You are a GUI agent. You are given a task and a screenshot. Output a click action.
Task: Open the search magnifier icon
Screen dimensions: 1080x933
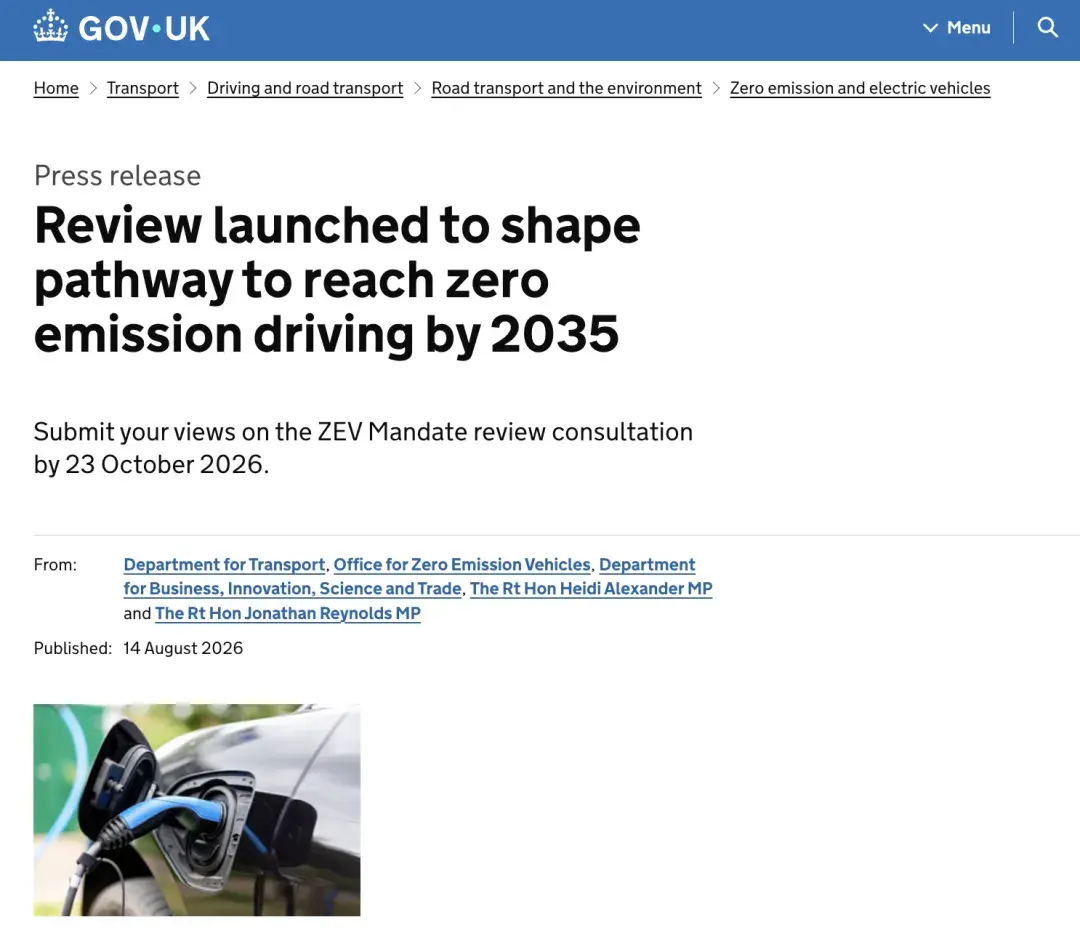coord(1047,28)
